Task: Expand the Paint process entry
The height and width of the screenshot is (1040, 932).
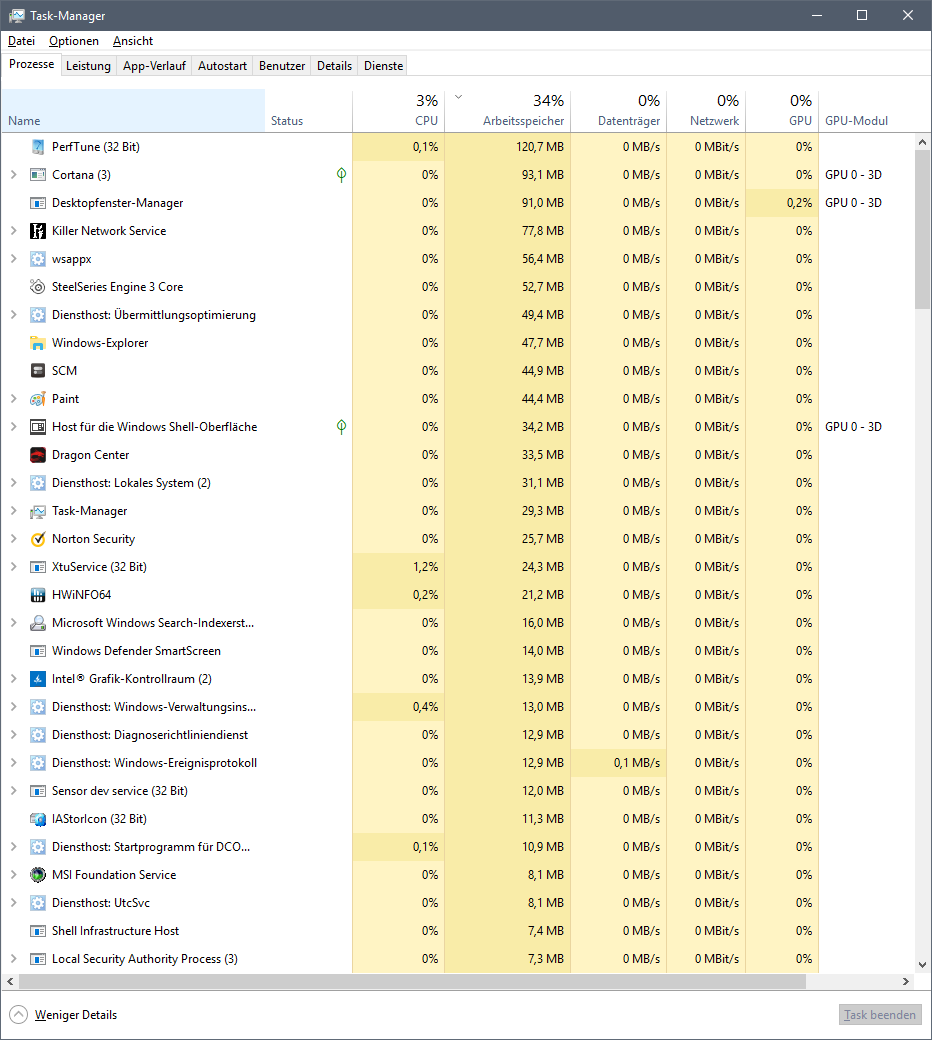Action: click(x=13, y=399)
